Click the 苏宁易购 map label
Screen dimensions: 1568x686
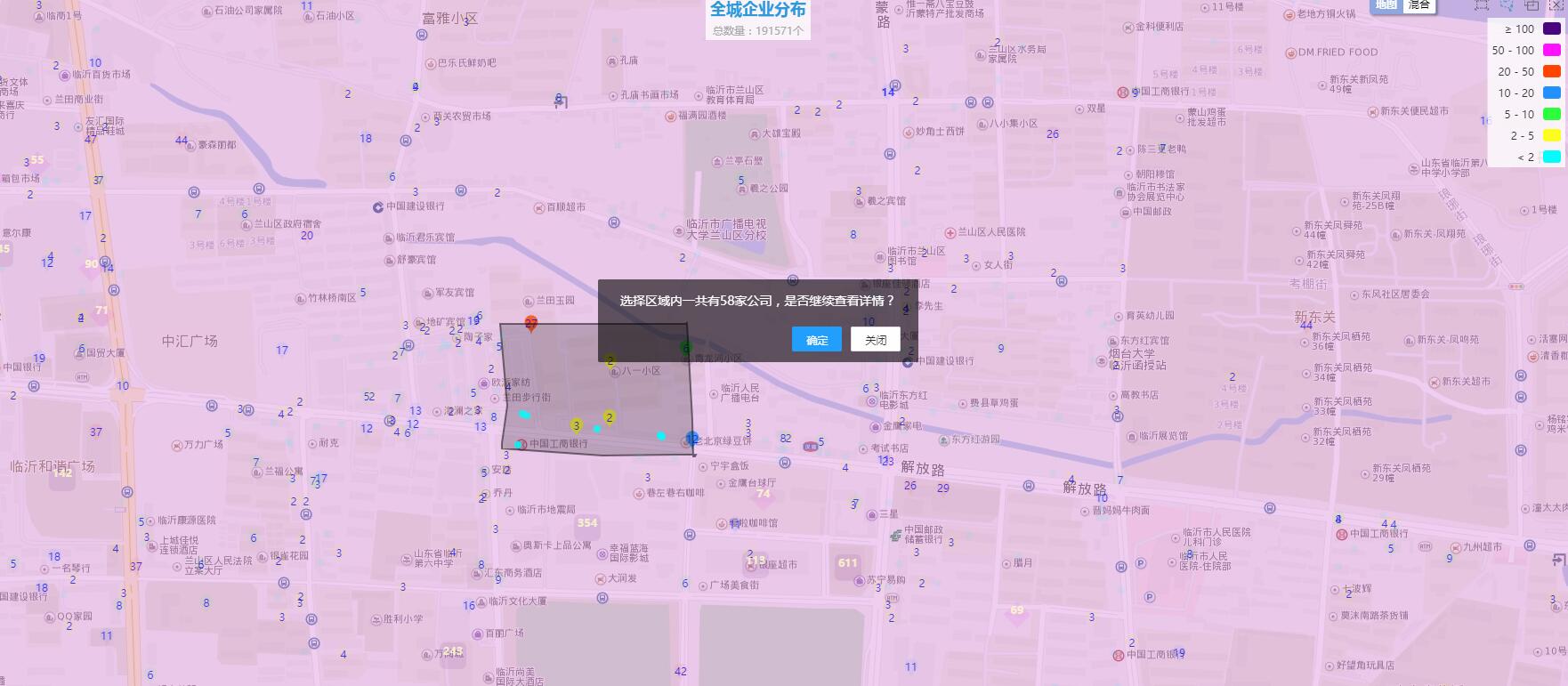pyautogui.click(x=885, y=580)
